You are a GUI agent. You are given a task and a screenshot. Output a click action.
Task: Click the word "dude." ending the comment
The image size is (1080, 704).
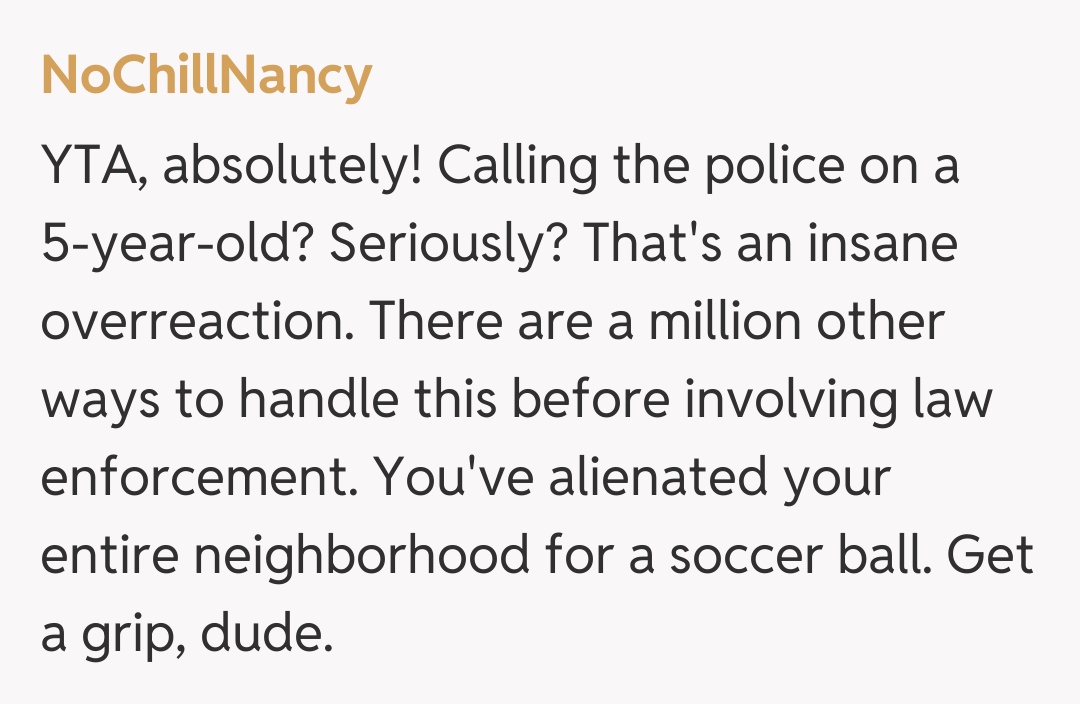pos(266,634)
